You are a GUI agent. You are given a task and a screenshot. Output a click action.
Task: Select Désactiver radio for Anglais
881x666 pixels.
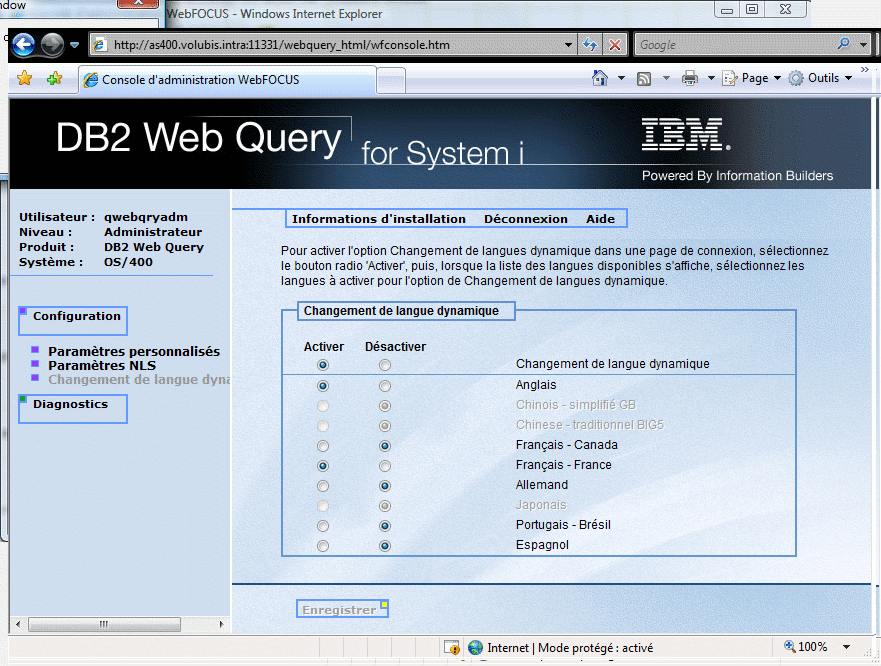384,386
